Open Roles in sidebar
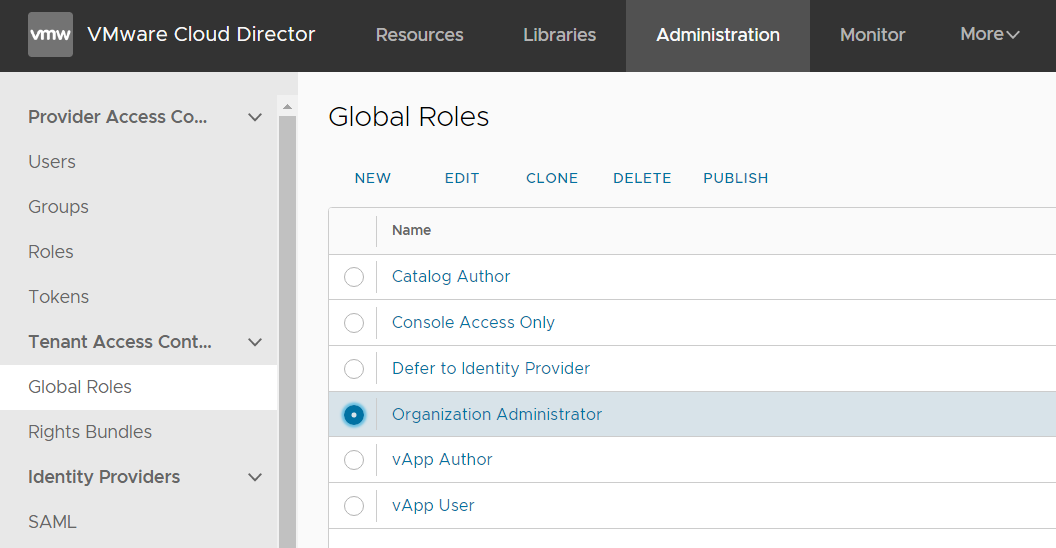 coord(51,252)
